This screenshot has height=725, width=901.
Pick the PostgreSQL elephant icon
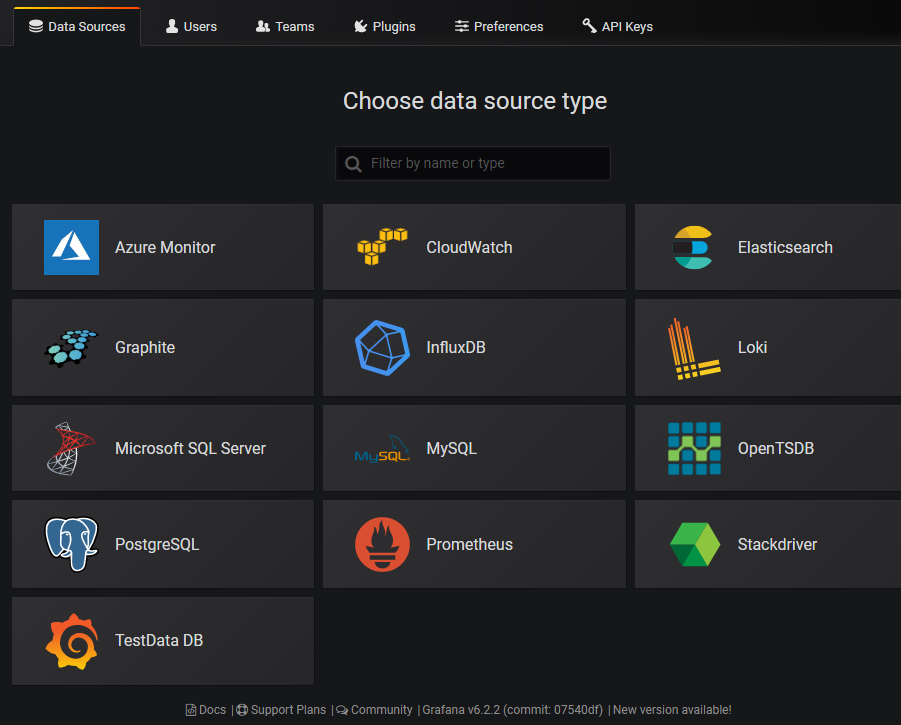click(71, 544)
